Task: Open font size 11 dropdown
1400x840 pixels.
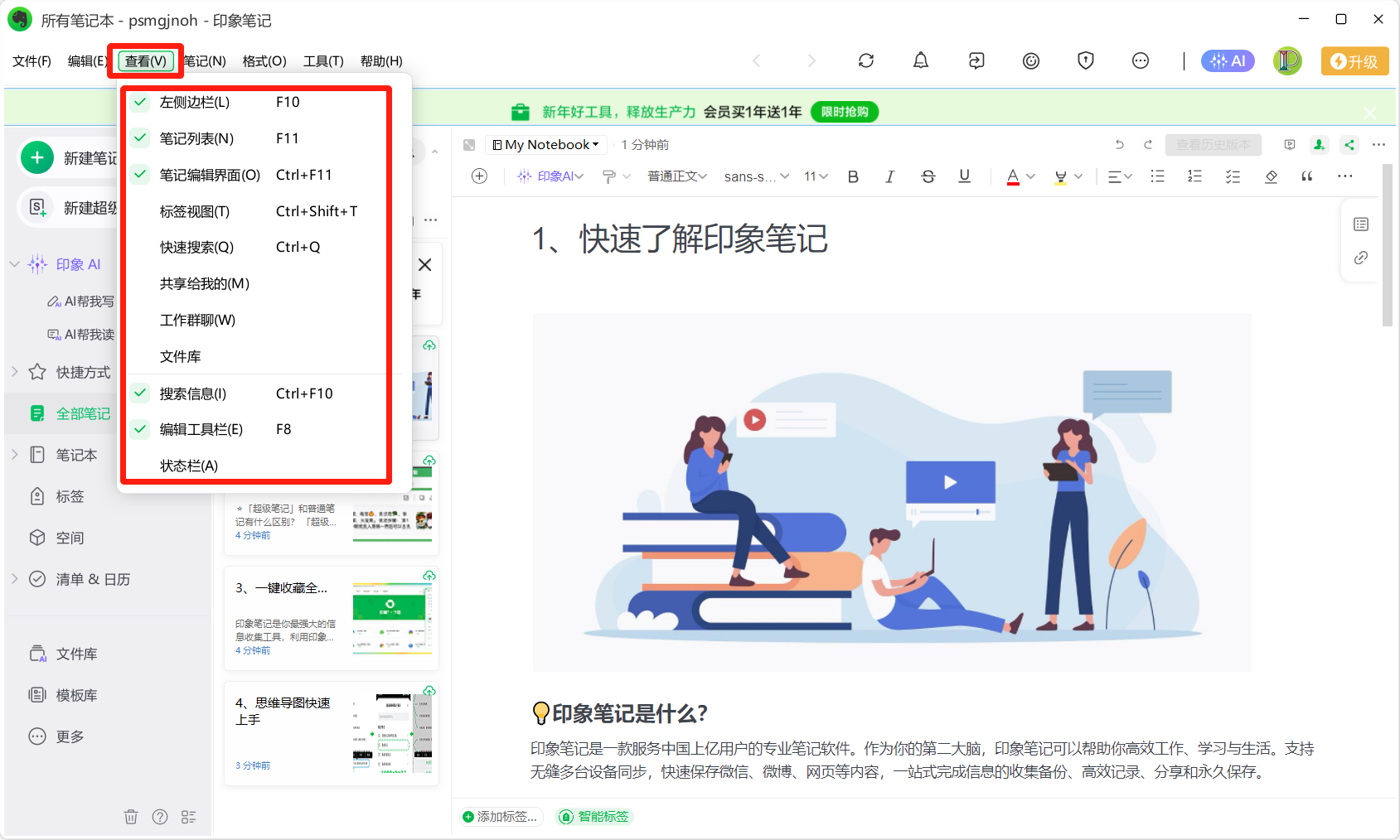Action: click(x=816, y=176)
